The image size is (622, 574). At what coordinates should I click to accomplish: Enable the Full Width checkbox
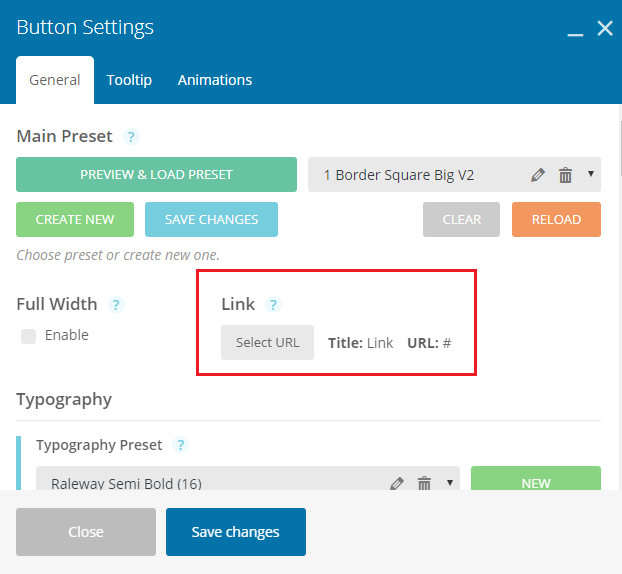click(29, 336)
